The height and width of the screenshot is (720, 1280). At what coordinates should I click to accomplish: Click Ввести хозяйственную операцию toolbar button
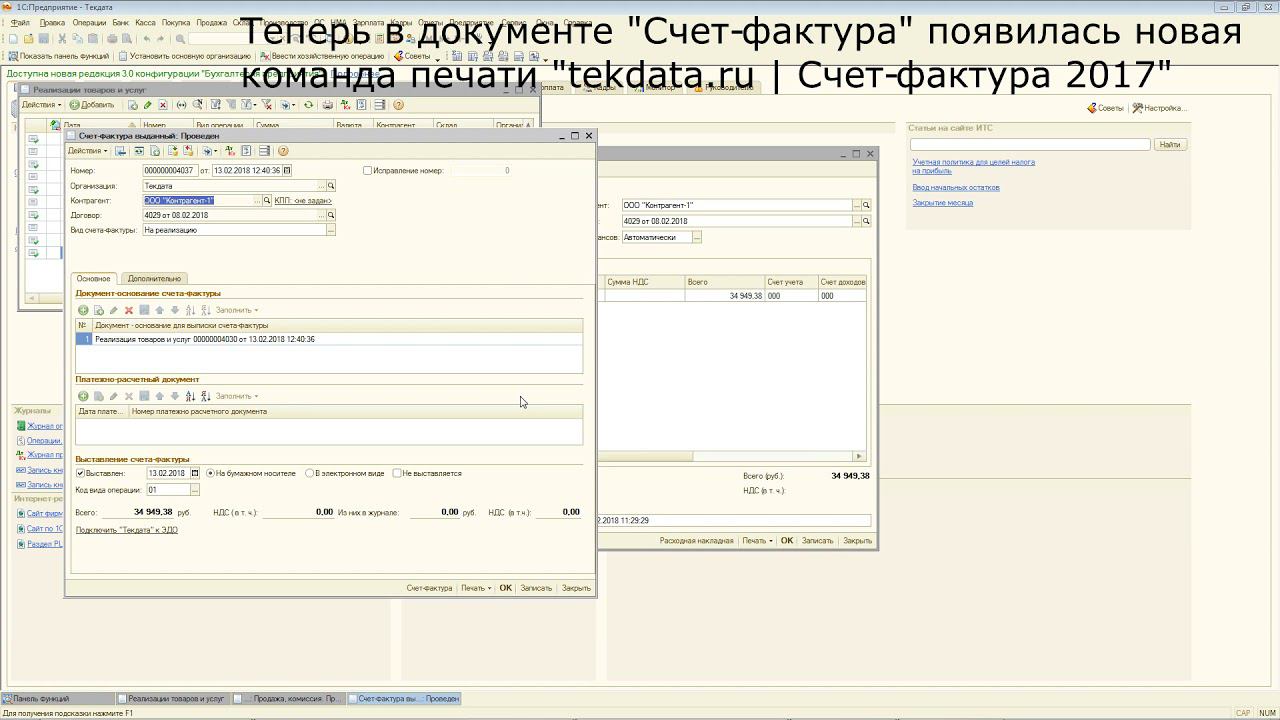(x=322, y=56)
